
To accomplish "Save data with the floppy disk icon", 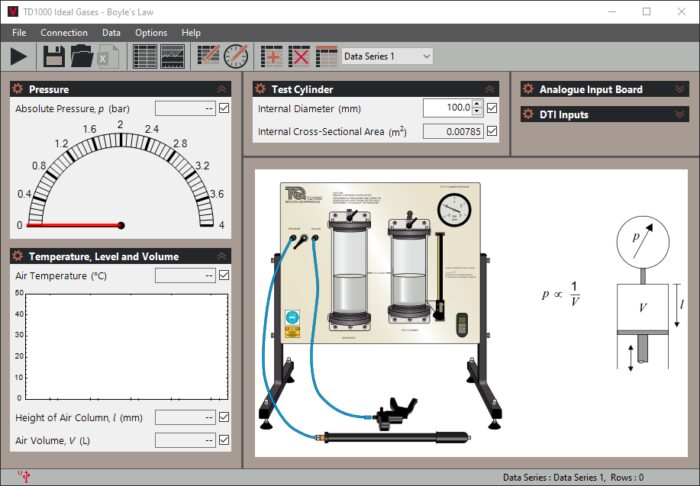I will 54,57.
